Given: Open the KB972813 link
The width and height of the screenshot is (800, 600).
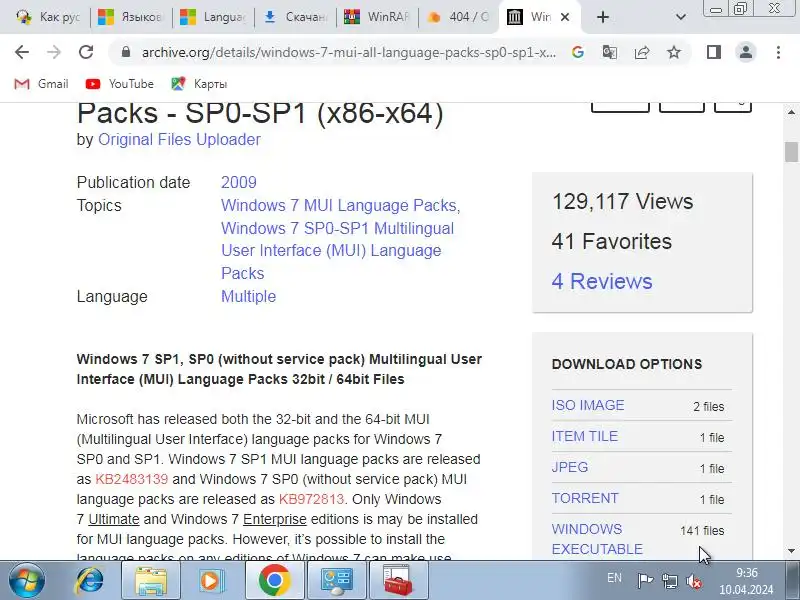Looking at the screenshot, I should point(312,499).
